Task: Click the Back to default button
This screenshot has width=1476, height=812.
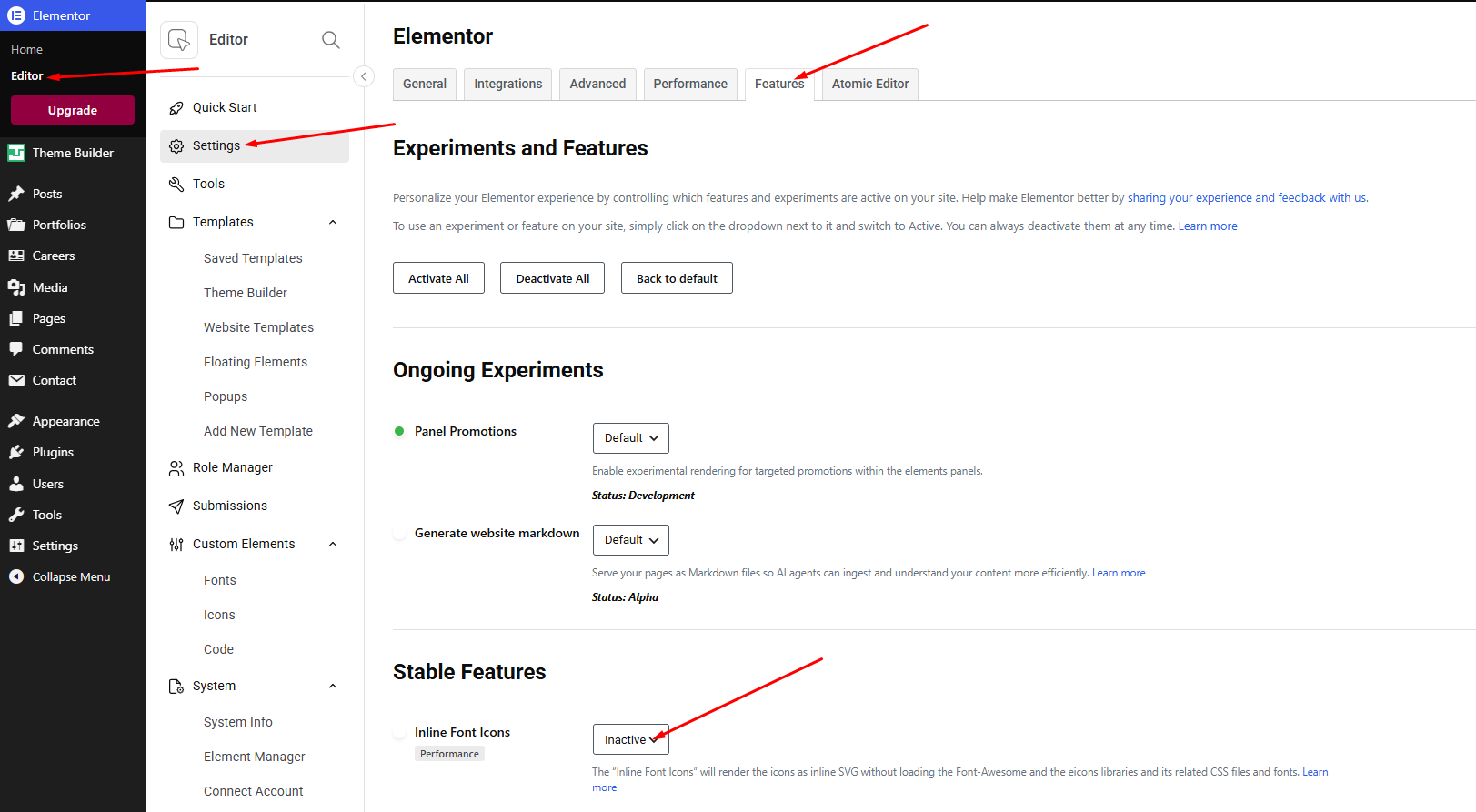Action: (x=677, y=278)
